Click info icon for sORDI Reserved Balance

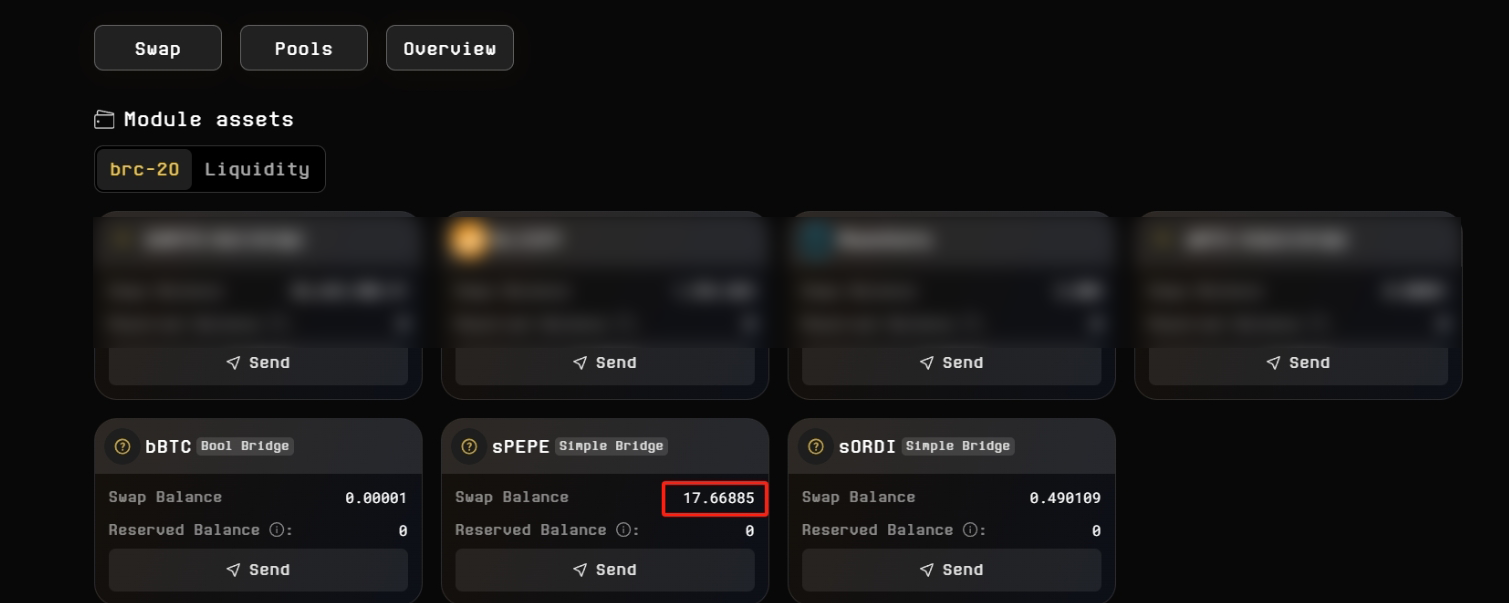[970, 530]
